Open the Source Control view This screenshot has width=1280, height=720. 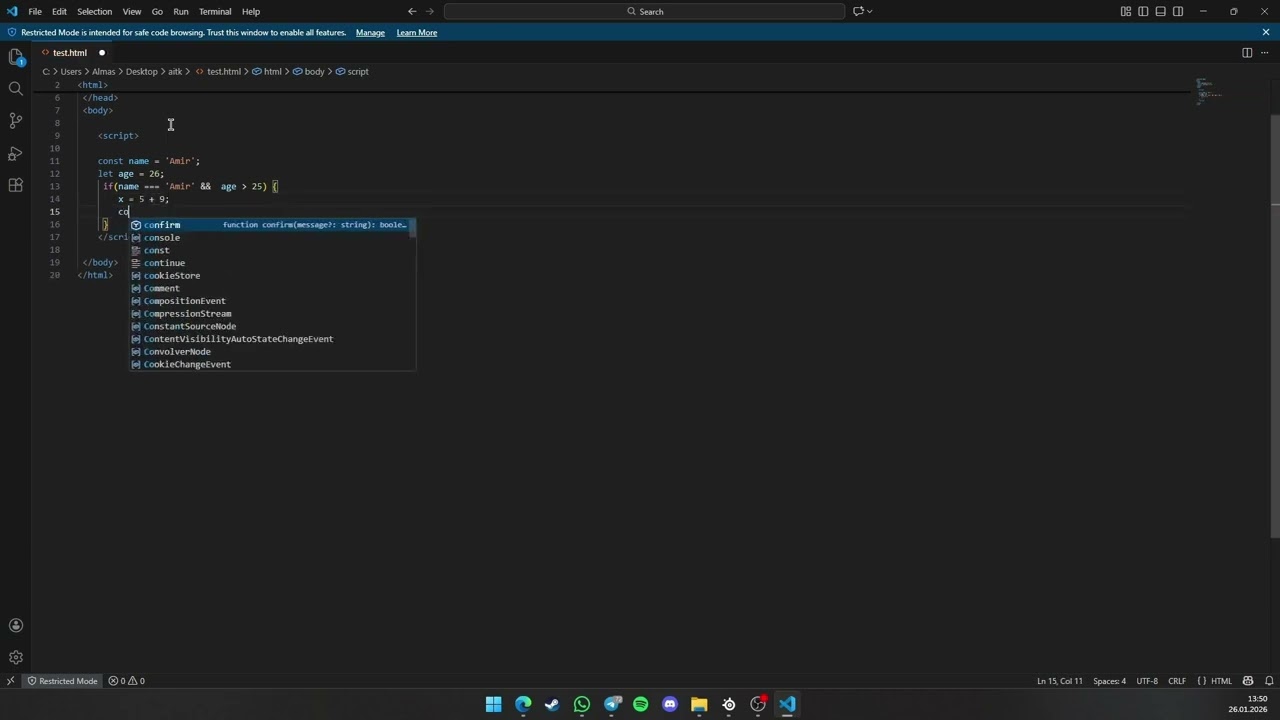[x=15, y=121]
